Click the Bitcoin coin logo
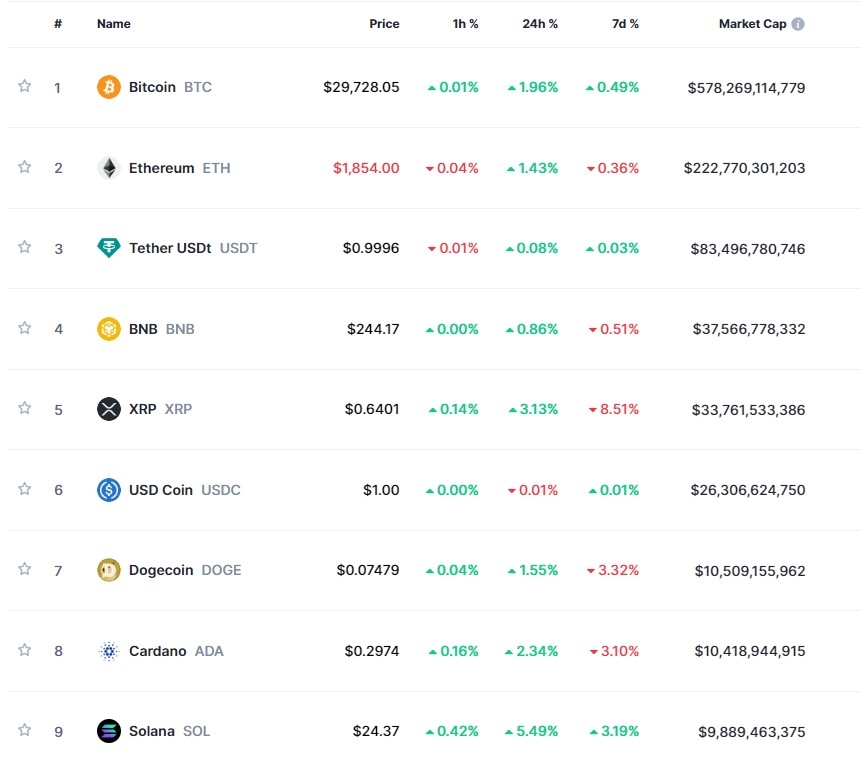Image resolution: width=861 pixels, height=767 pixels. click(108, 87)
